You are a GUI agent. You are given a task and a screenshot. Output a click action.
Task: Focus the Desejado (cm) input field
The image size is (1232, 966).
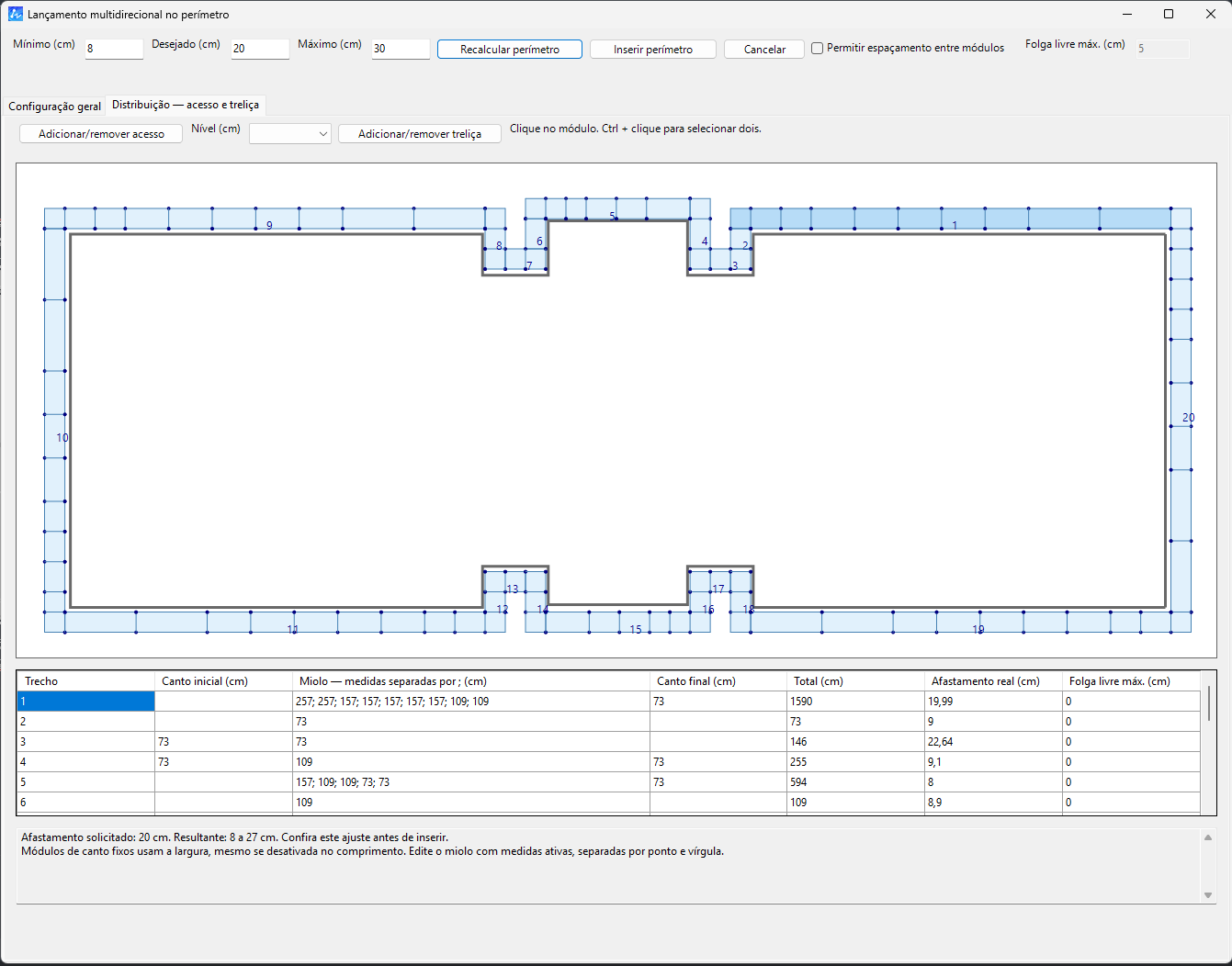[x=260, y=49]
